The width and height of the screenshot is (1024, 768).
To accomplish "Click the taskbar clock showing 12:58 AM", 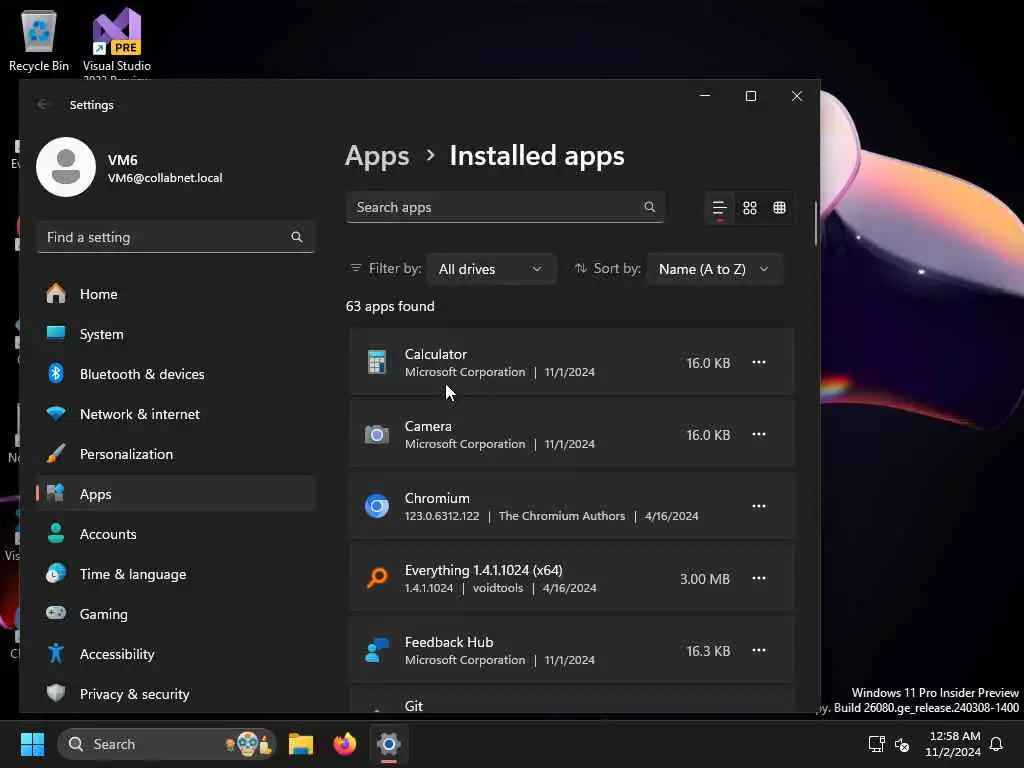I will coord(953,744).
